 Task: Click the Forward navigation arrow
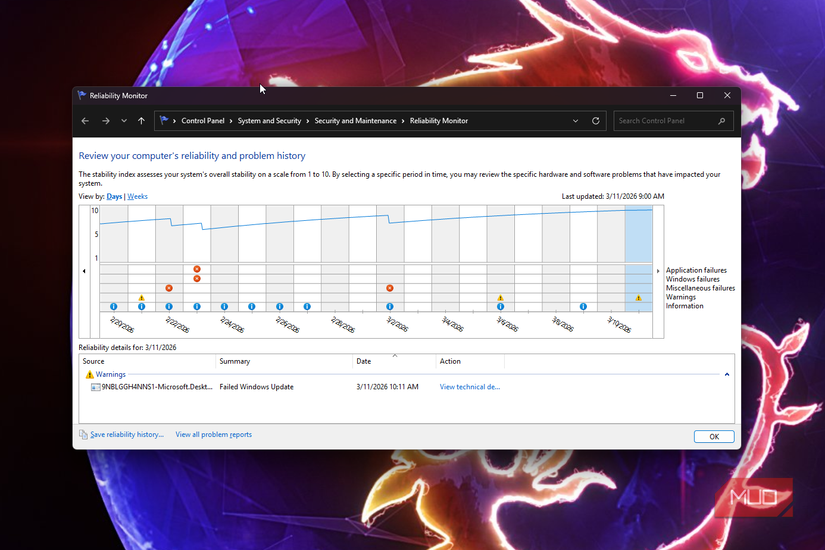pos(106,121)
